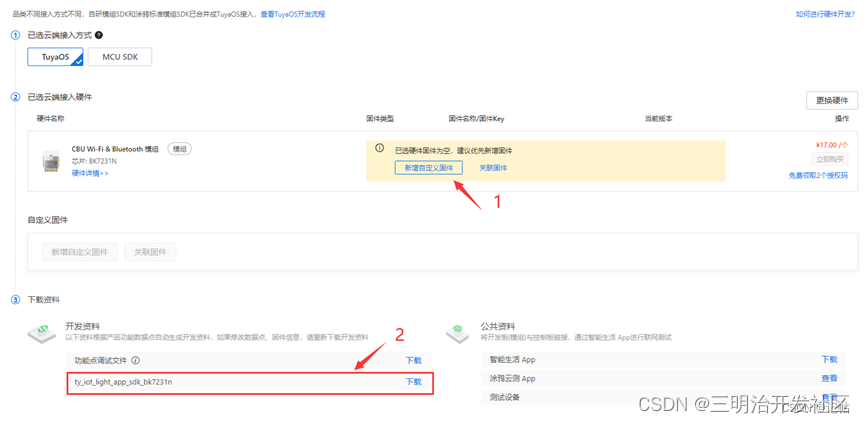Click the 硬件名称 column header
This screenshot has width=865, height=423.
(x=51, y=119)
